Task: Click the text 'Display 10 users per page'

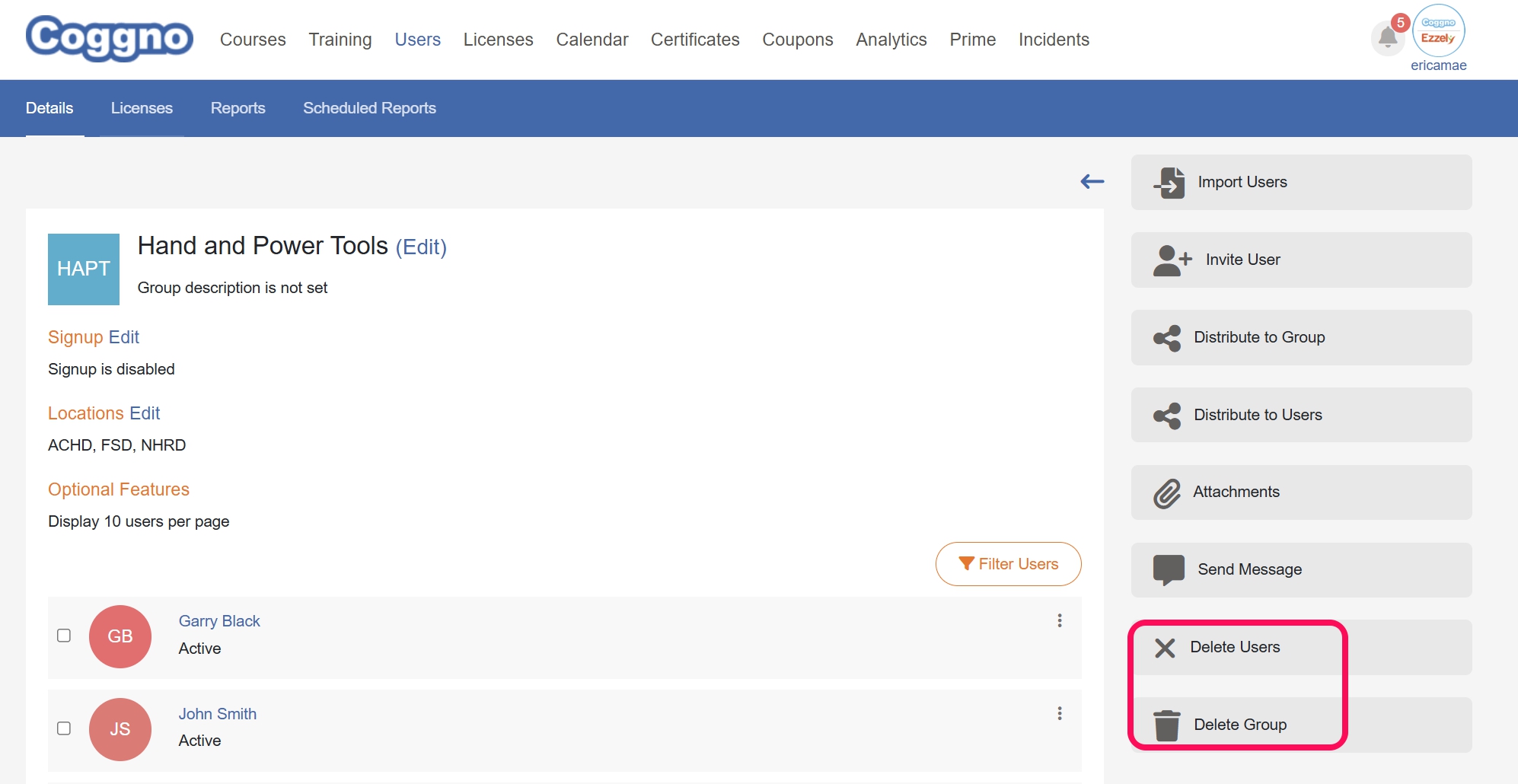Action: [139, 521]
